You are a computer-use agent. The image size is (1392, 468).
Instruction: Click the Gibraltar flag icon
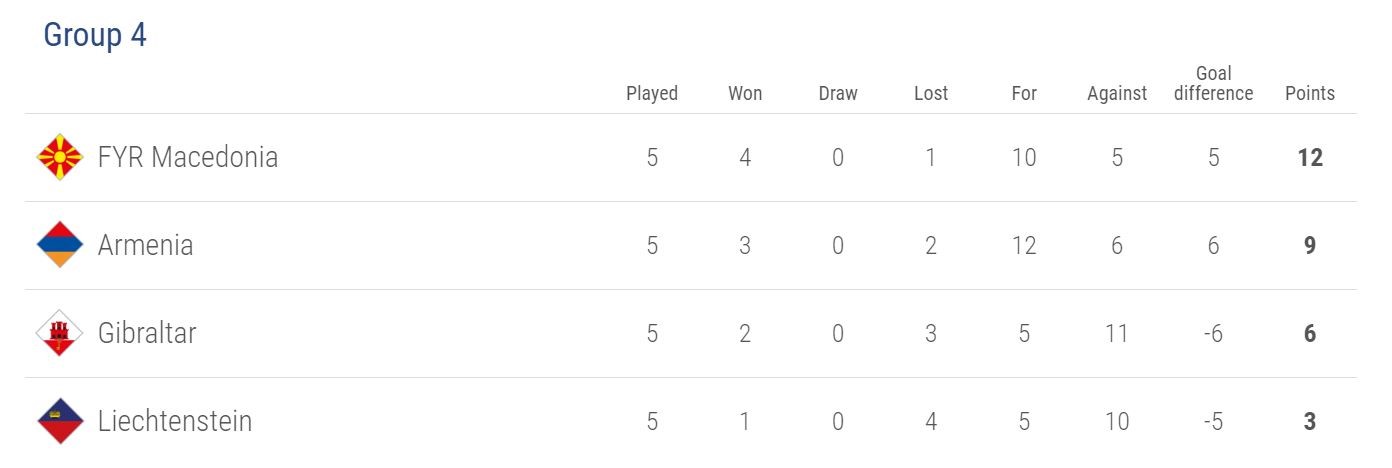pyautogui.click(x=60, y=333)
